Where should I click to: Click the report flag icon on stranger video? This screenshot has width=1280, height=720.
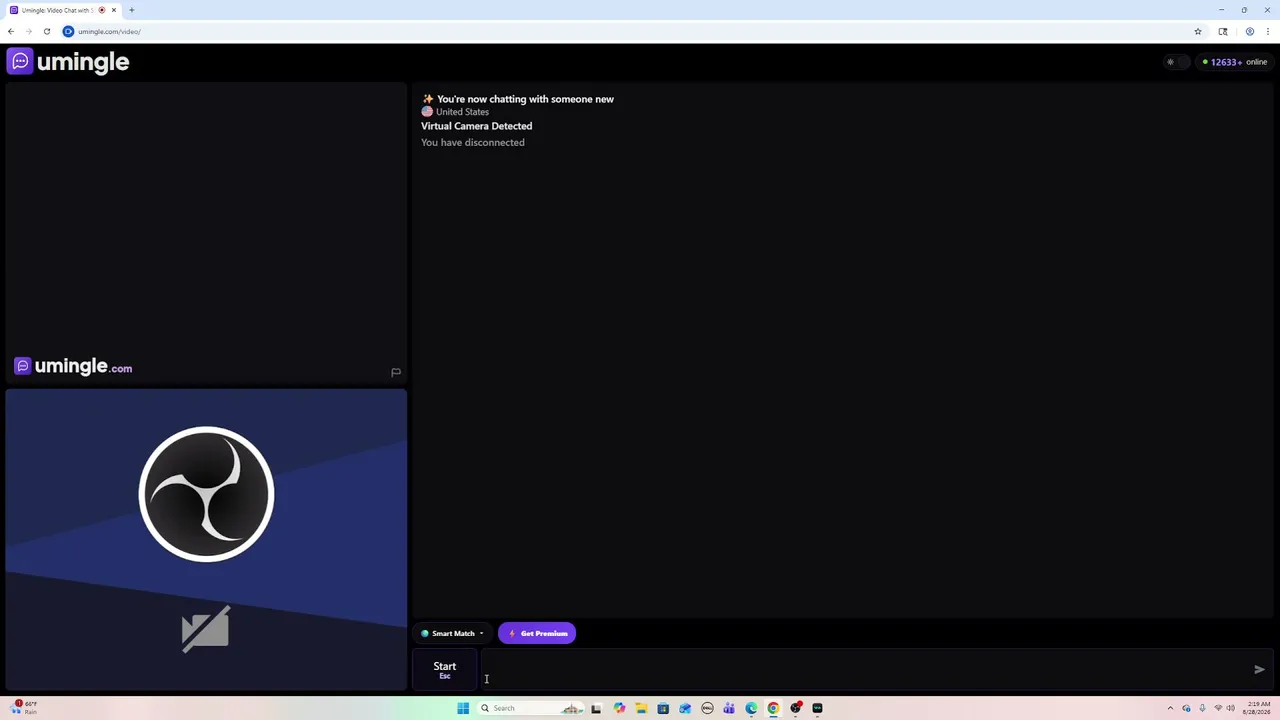pyautogui.click(x=396, y=372)
